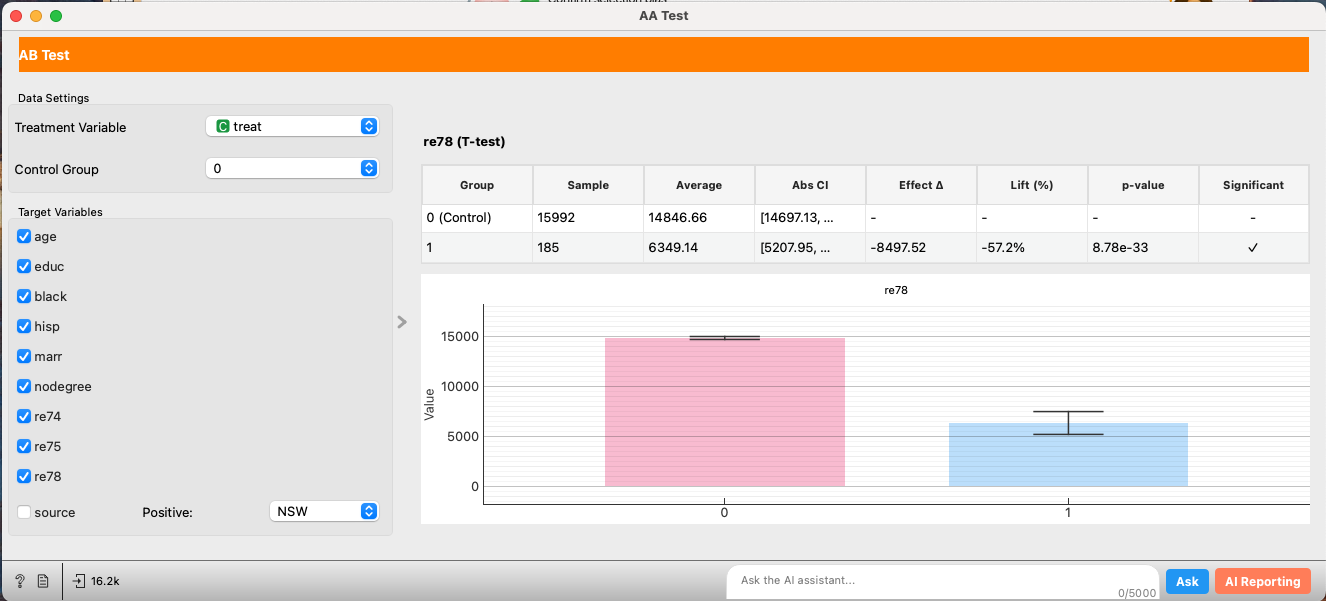Screen dimensions: 1326x601
Task: Click the green window zoom button
Action: (56, 16)
